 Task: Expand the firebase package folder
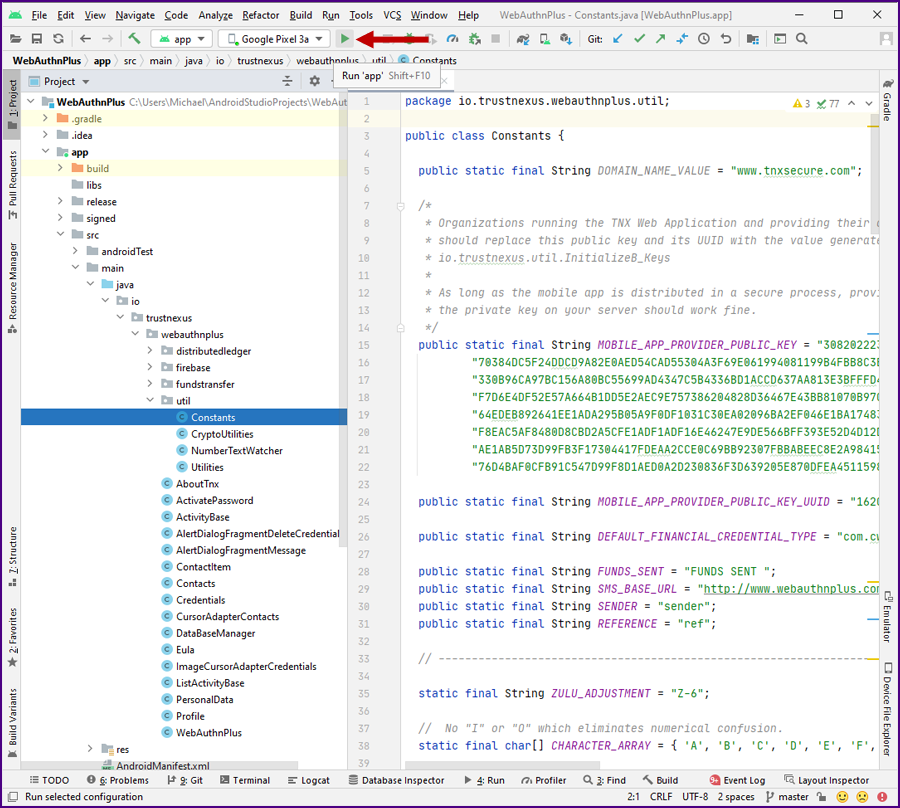pyautogui.click(x=150, y=368)
